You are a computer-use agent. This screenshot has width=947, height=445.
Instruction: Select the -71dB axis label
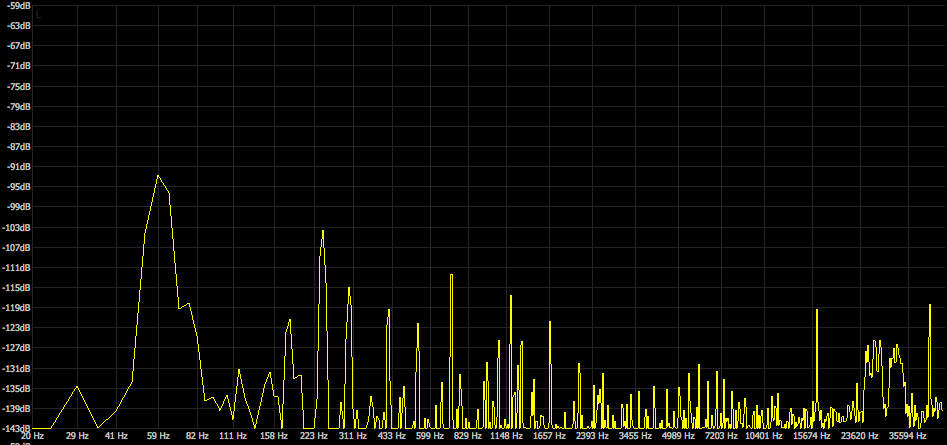(17, 66)
